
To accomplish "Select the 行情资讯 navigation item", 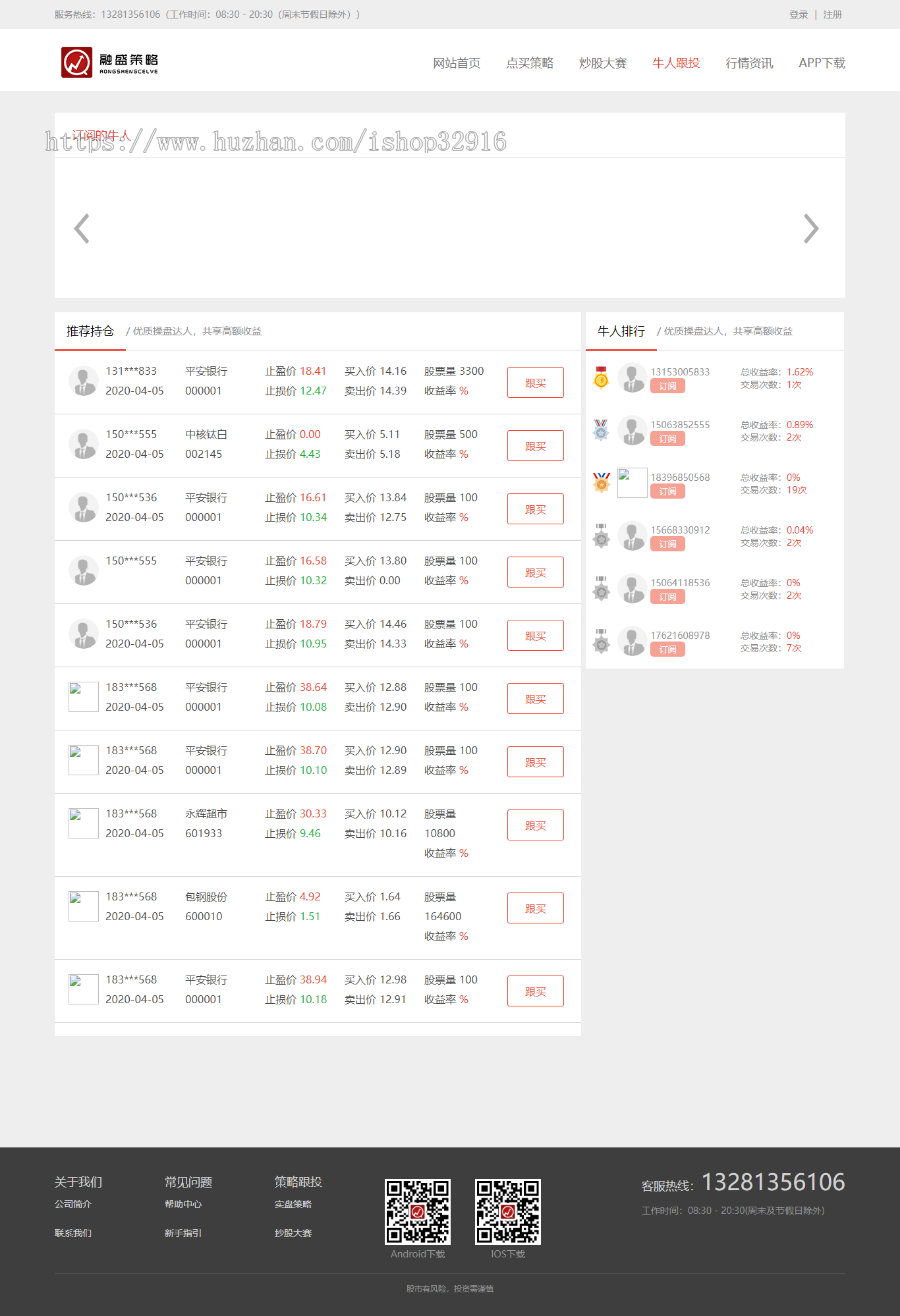I will [x=749, y=61].
